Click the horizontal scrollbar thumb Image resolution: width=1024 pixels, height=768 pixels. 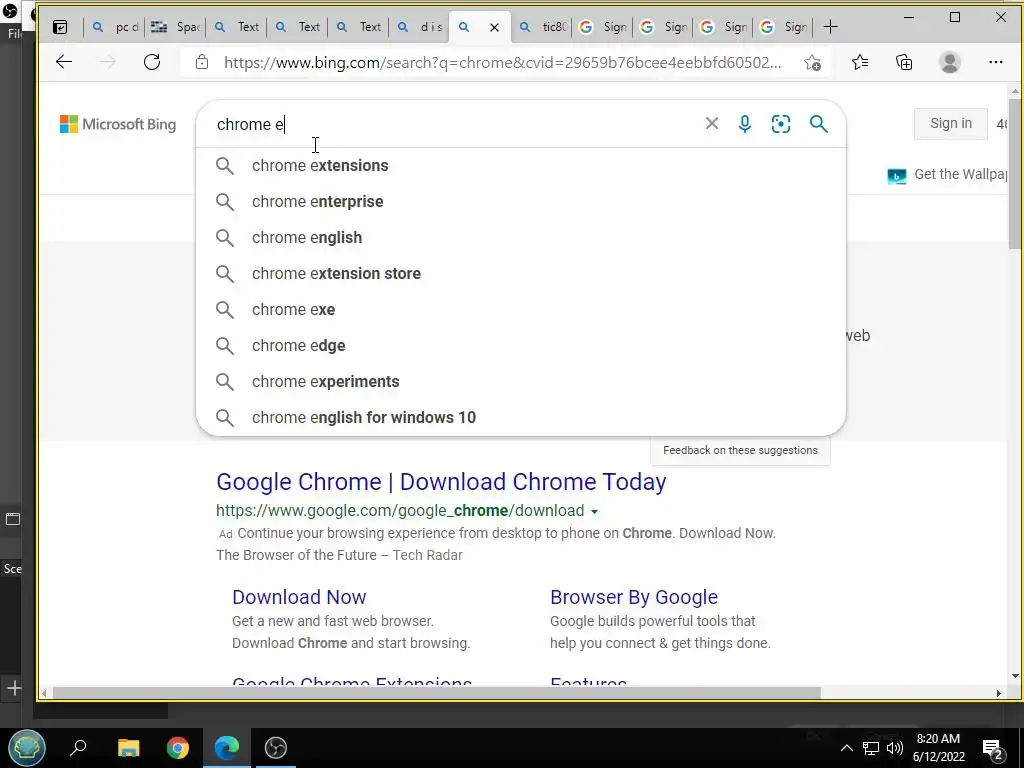point(436,693)
